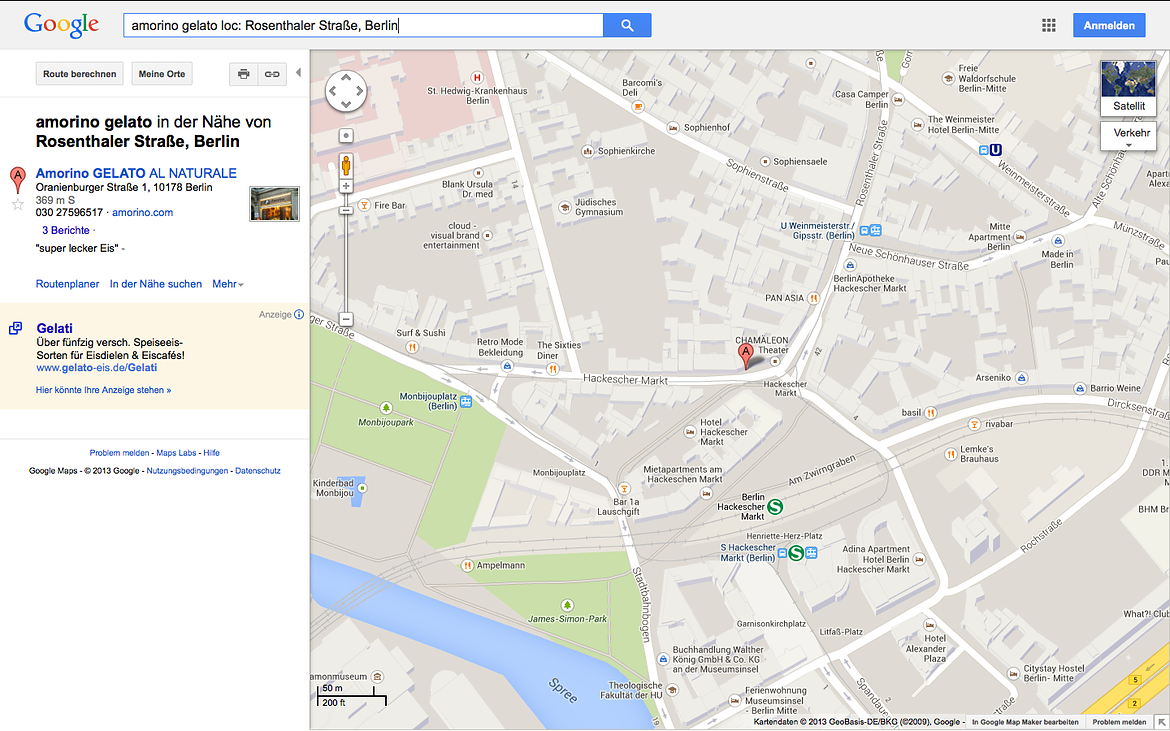Click the print icon button
This screenshot has width=1170, height=731.
click(x=243, y=74)
